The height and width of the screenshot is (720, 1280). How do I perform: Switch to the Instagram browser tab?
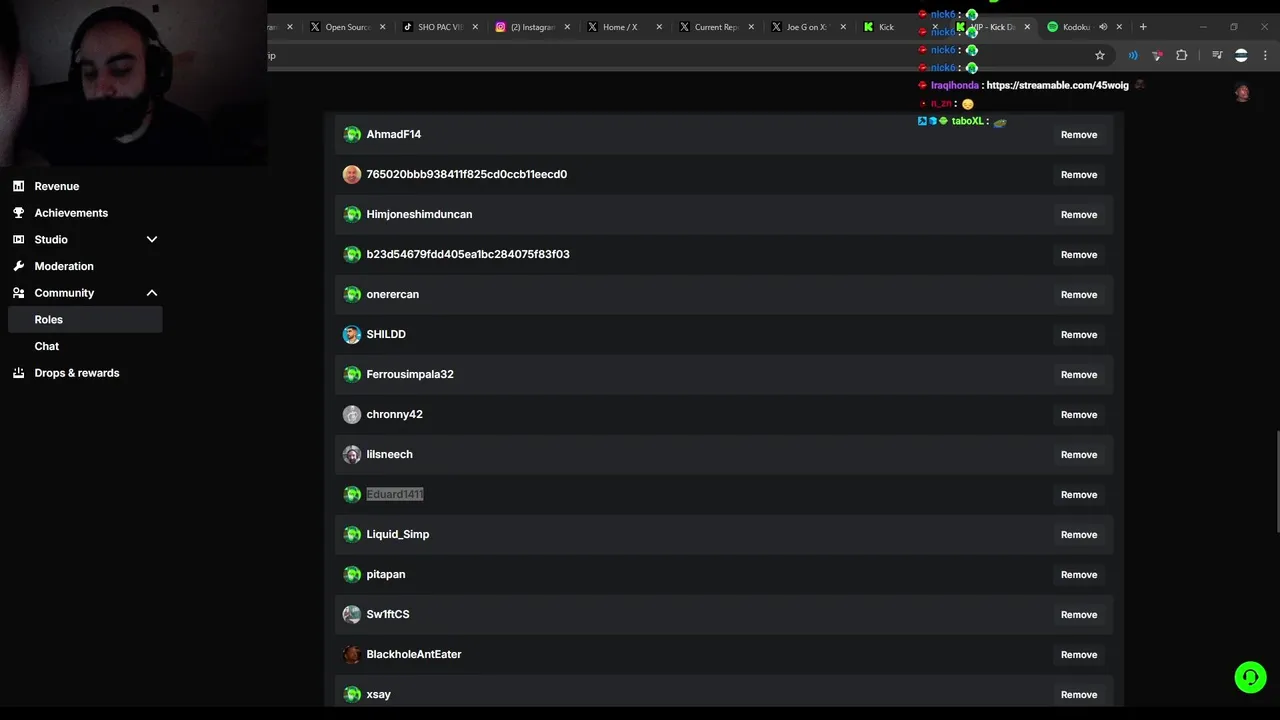point(531,27)
